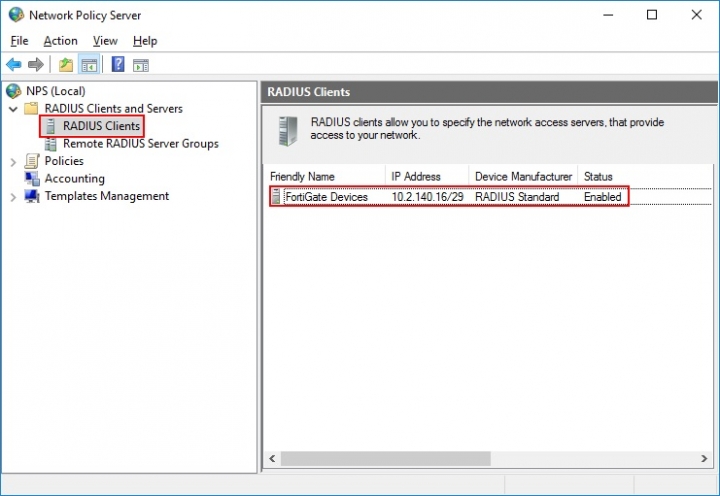Screen dimensions: 720x496
Task: Minimize the Network Policy Server window
Action: [608, 15]
